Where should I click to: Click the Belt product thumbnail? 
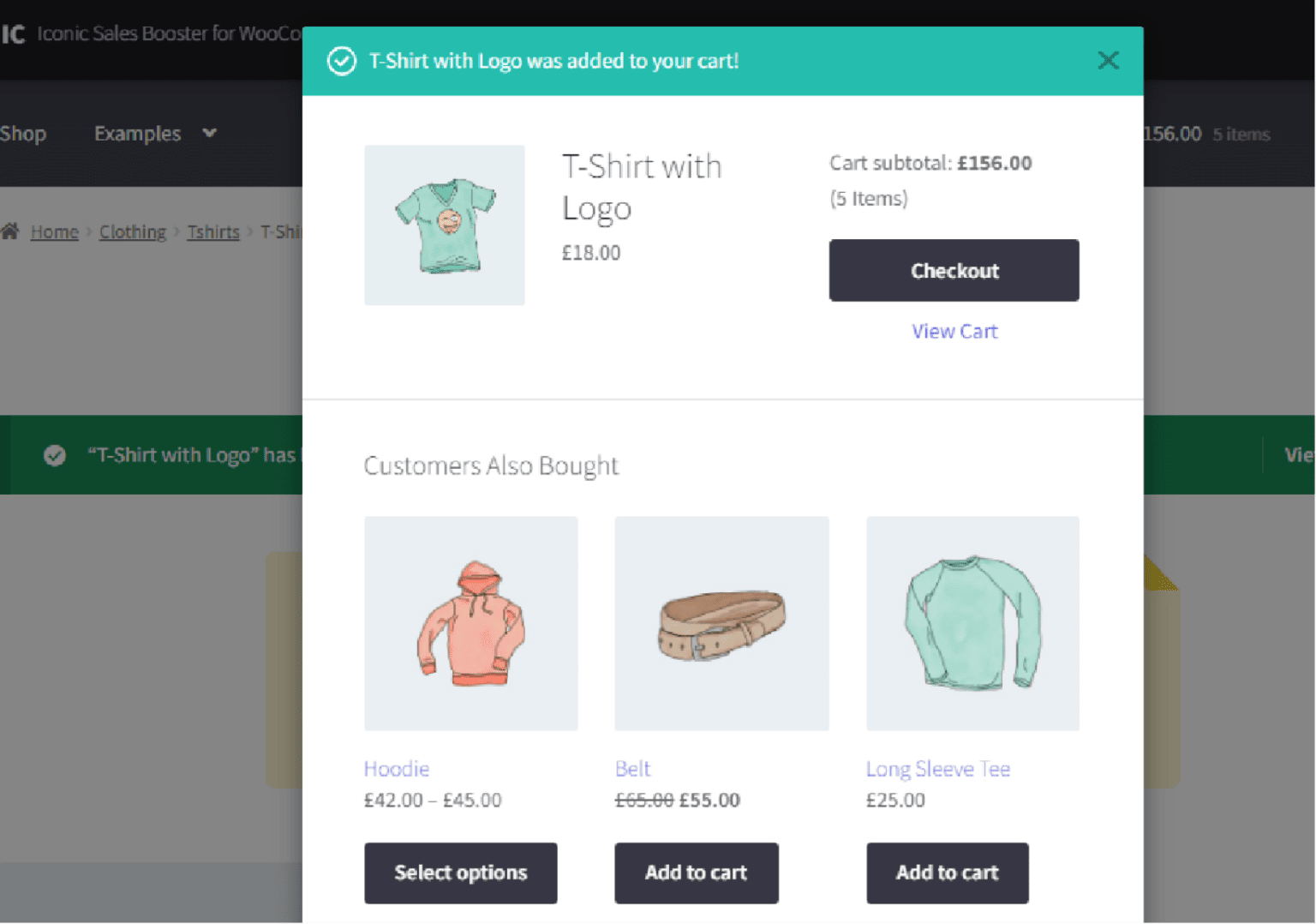721,623
